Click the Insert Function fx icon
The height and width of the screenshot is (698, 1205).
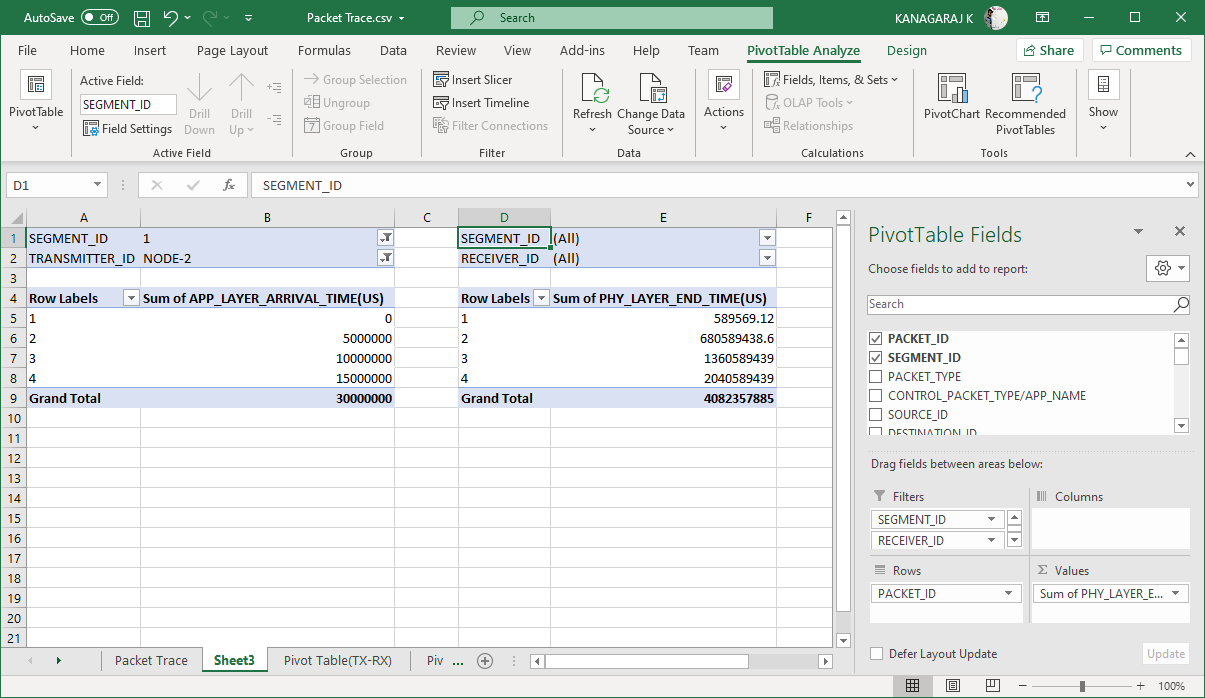click(228, 185)
